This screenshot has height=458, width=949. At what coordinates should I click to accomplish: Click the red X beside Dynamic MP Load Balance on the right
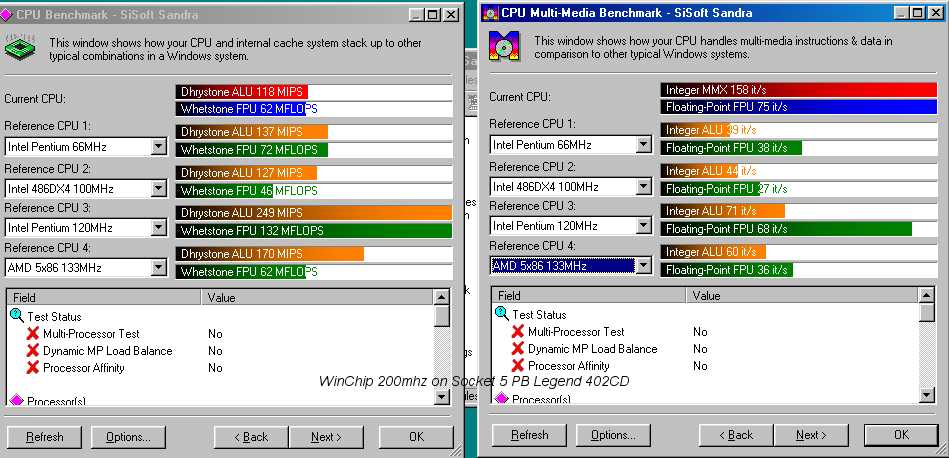pyautogui.click(x=517, y=349)
